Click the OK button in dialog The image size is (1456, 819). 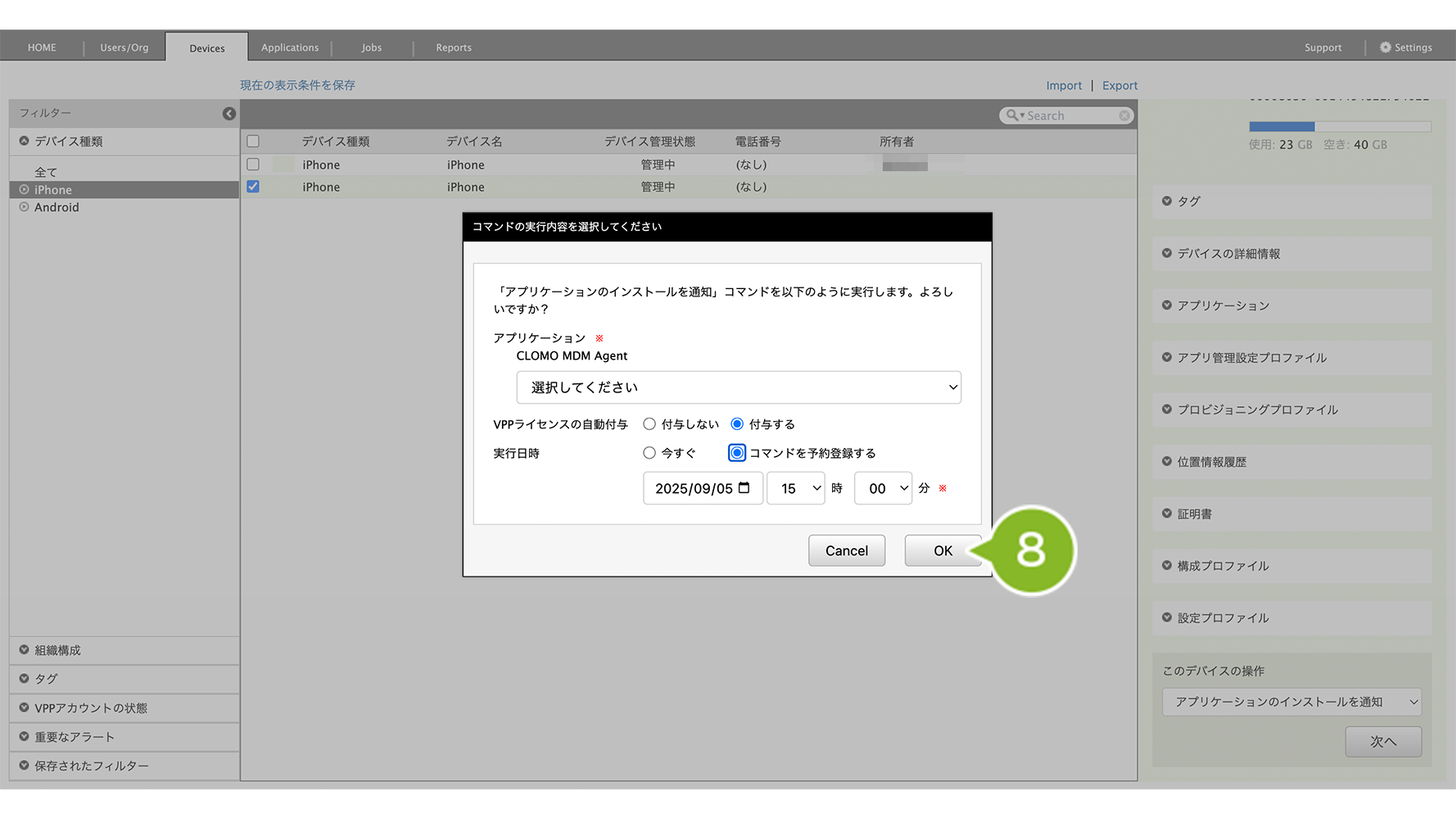click(x=942, y=551)
